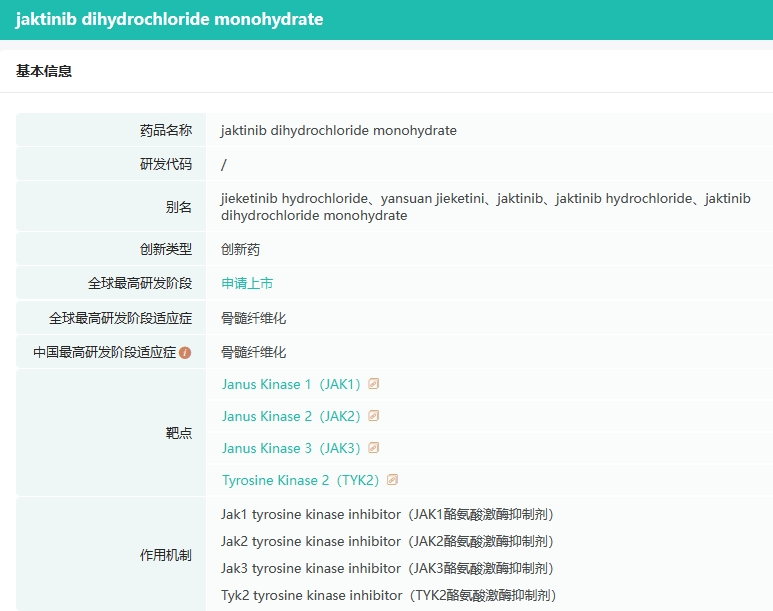773x611 pixels.
Task: Open the Janus Kinase 1 (JAK1) target link
Action: pos(290,384)
